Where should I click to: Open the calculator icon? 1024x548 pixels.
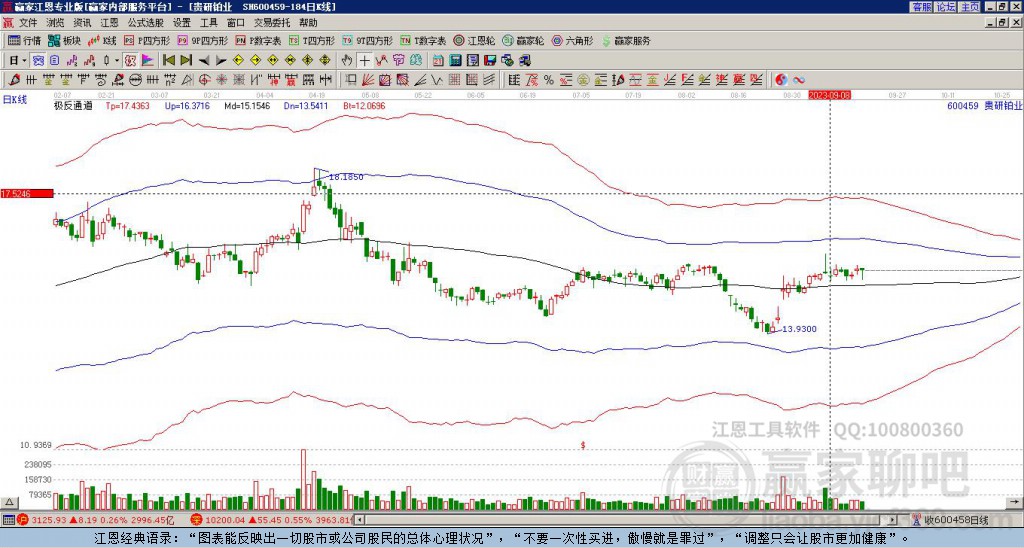455,61
